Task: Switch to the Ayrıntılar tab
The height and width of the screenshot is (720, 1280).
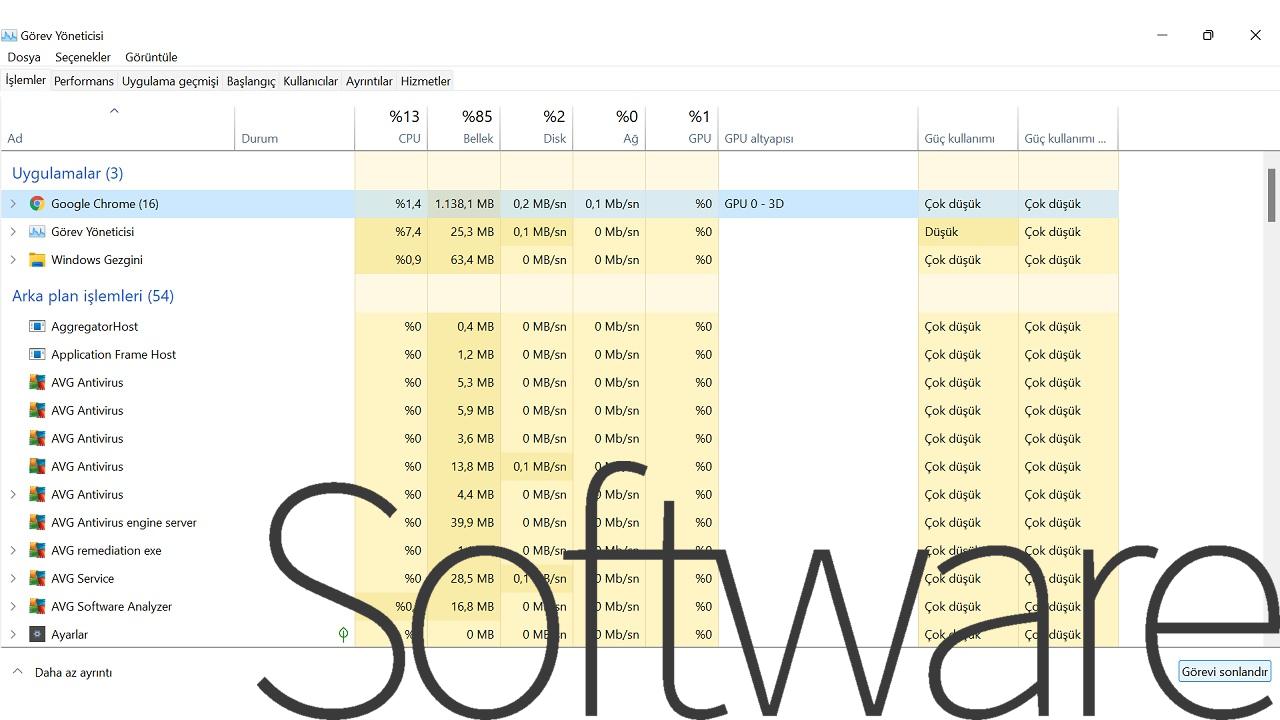Action: coord(369,81)
